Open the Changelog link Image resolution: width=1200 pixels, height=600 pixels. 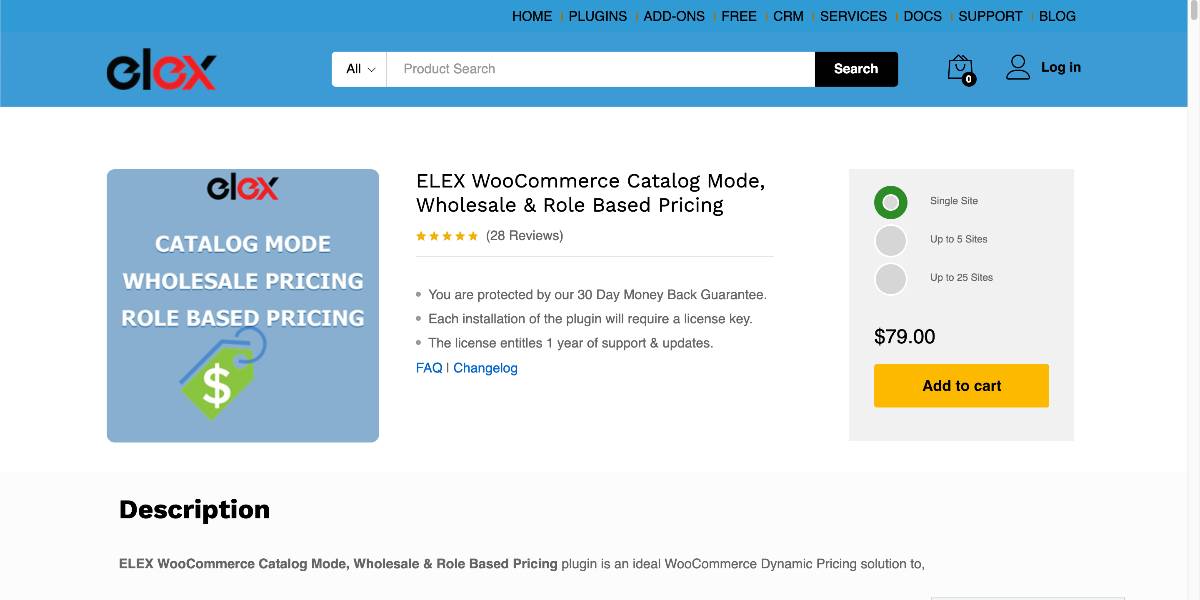point(485,368)
